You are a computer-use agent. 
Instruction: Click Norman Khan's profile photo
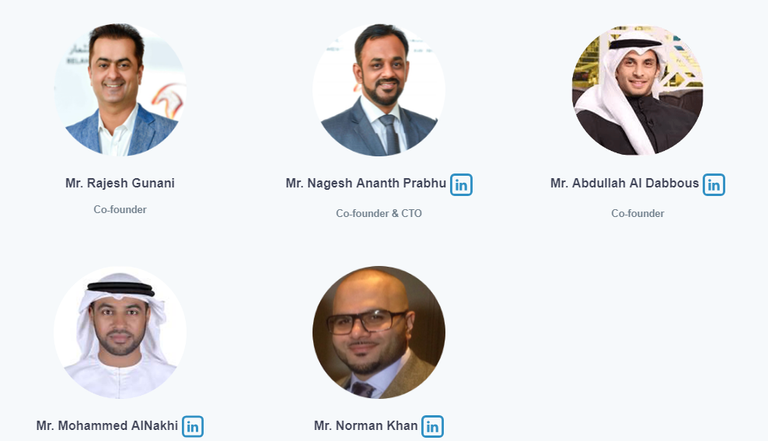coord(379,332)
